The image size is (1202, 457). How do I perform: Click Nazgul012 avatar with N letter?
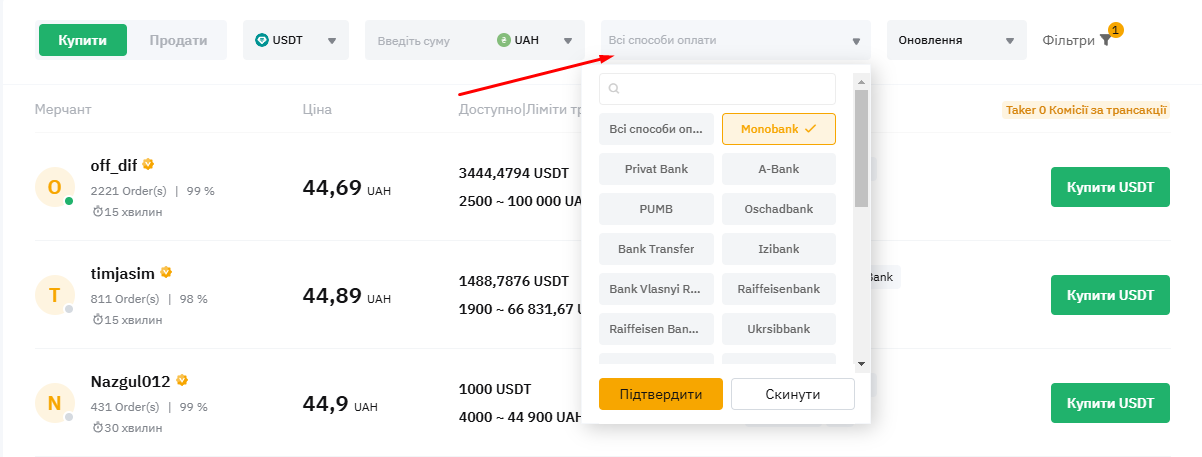coord(55,403)
